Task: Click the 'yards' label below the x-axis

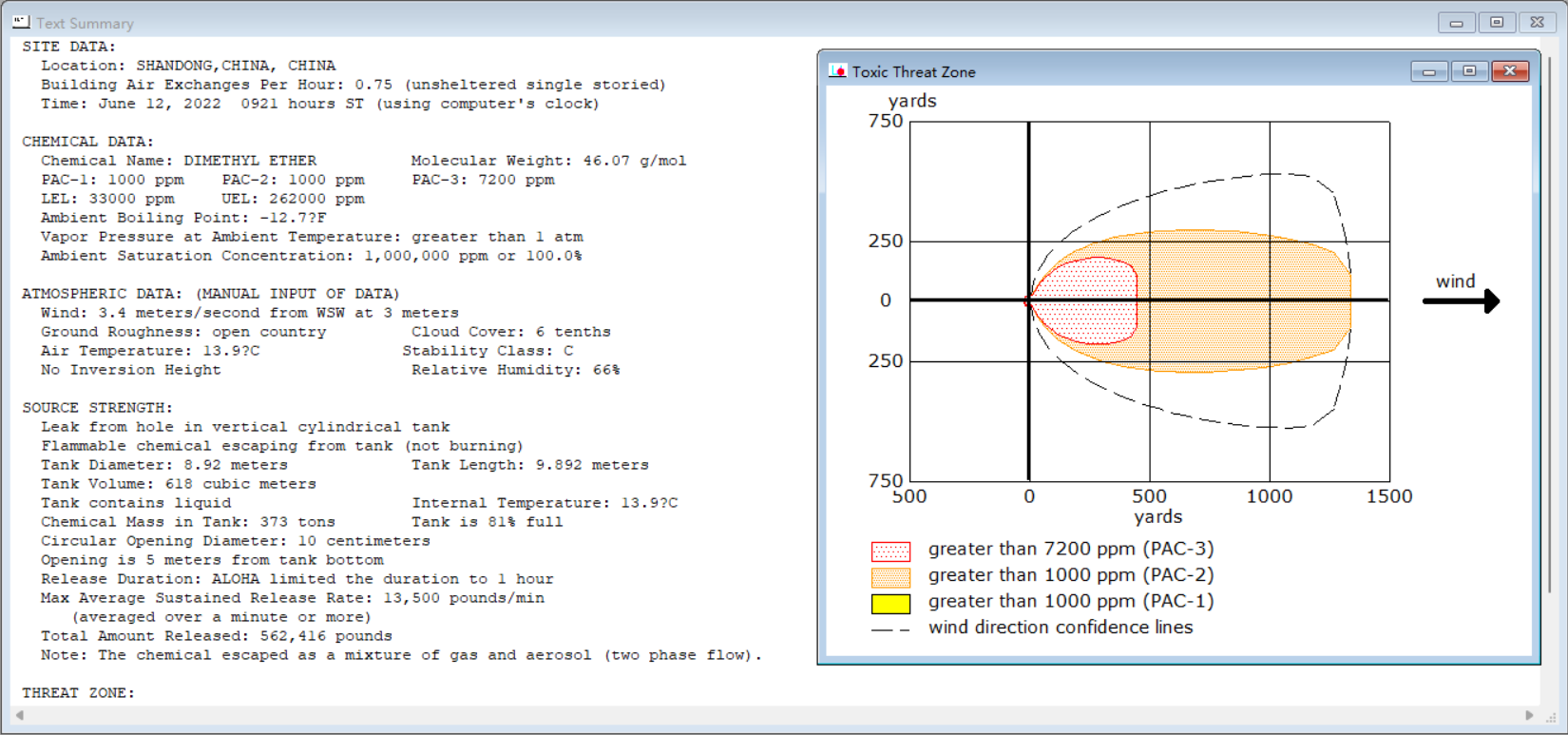Action: [1158, 517]
